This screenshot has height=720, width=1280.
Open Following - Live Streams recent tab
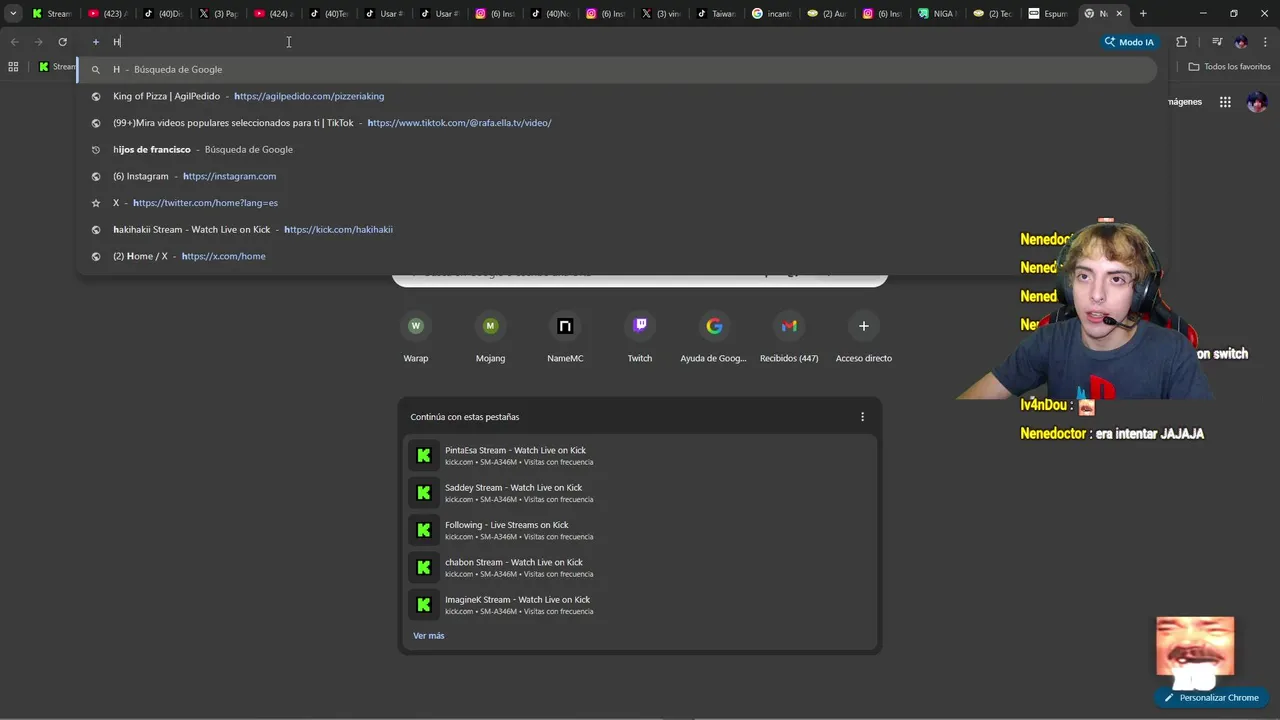pos(640,530)
